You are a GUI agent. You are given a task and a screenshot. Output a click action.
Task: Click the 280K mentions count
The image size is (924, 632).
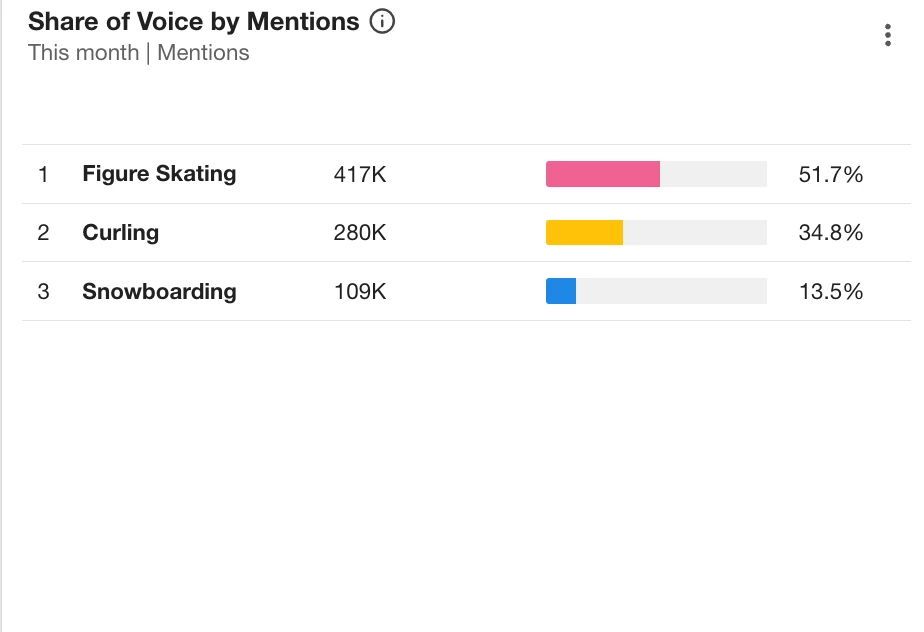coord(359,233)
